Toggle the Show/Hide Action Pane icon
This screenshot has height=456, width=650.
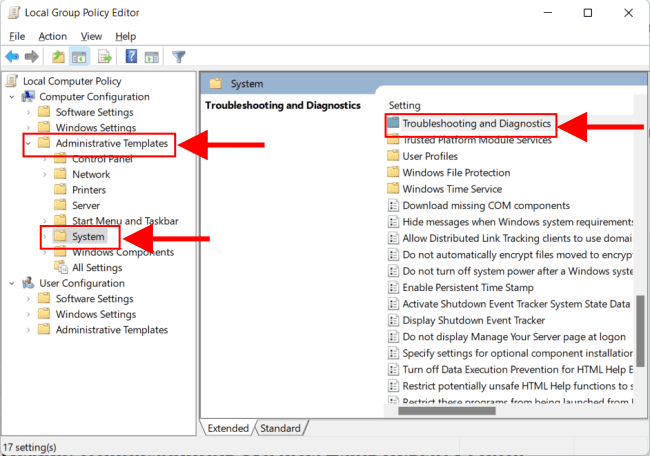pos(152,57)
